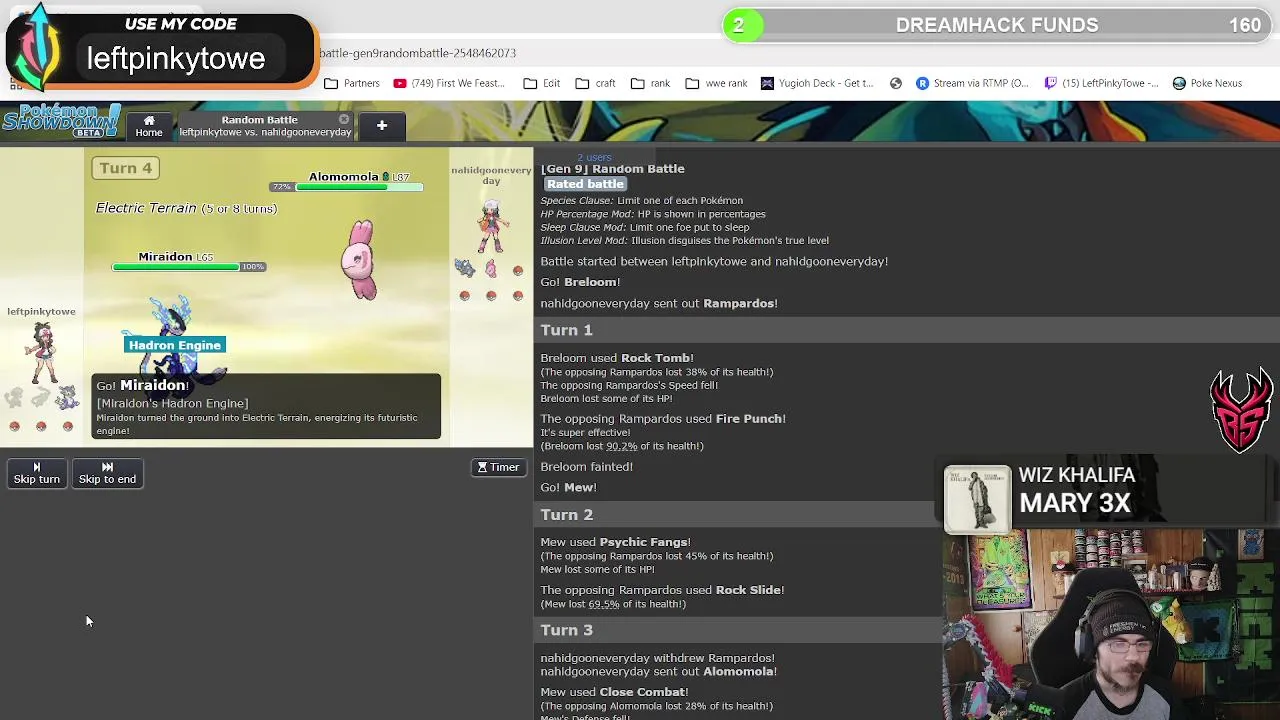Viewport: 1280px width, 720px height.
Task: Click 'Rampardos used Rock Slide!' log line
Action: point(662,590)
